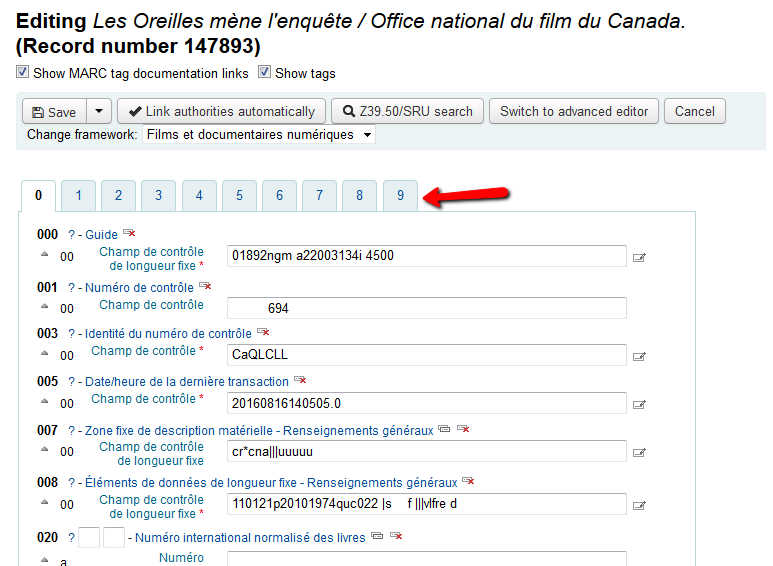Viewport: 773px width, 566px height.
Task: Click the Z39.50/SRU search button
Action: point(407,111)
